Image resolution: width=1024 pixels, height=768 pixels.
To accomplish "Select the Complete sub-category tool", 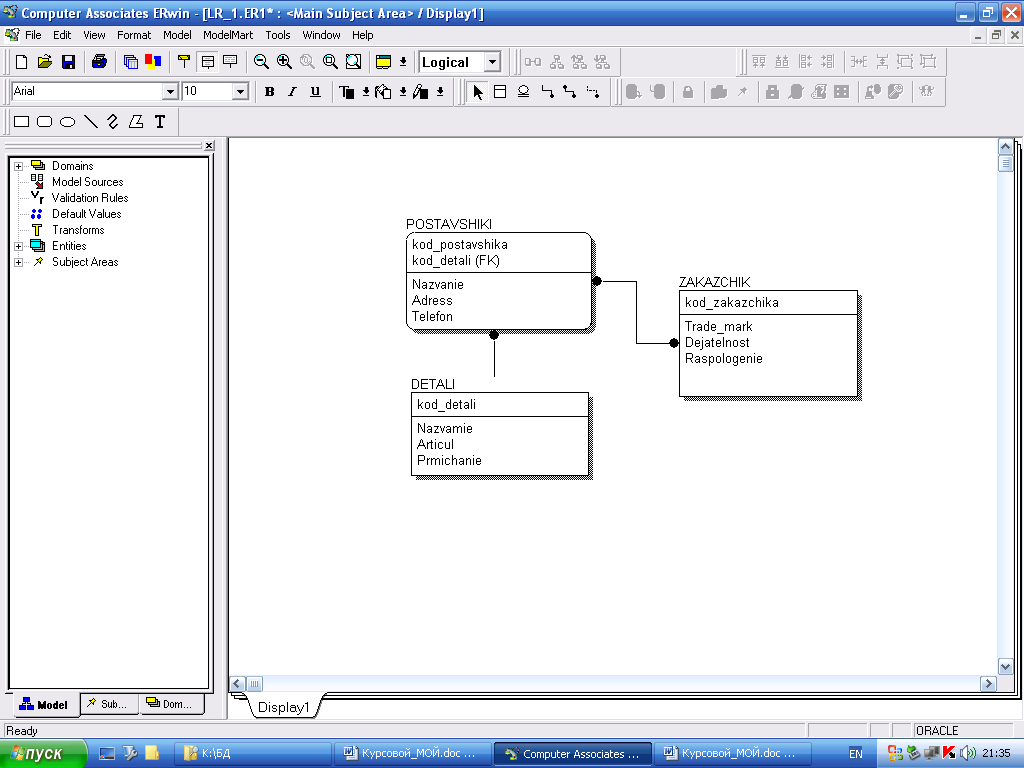I will click(523, 92).
